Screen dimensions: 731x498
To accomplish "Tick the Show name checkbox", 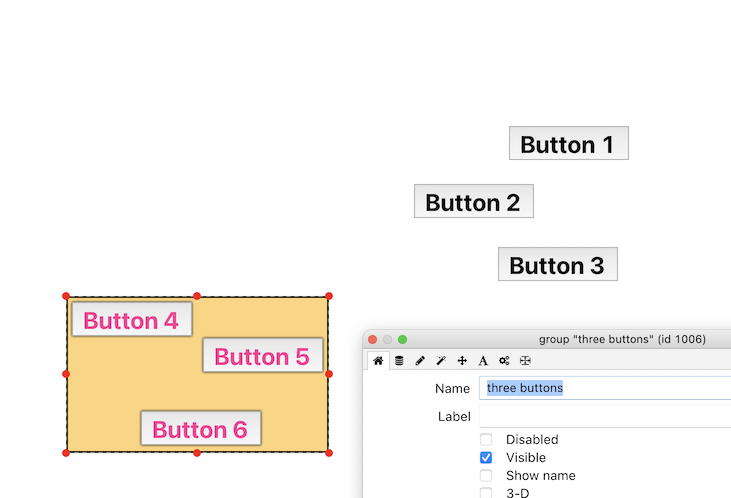I will click(x=486, y=476).
